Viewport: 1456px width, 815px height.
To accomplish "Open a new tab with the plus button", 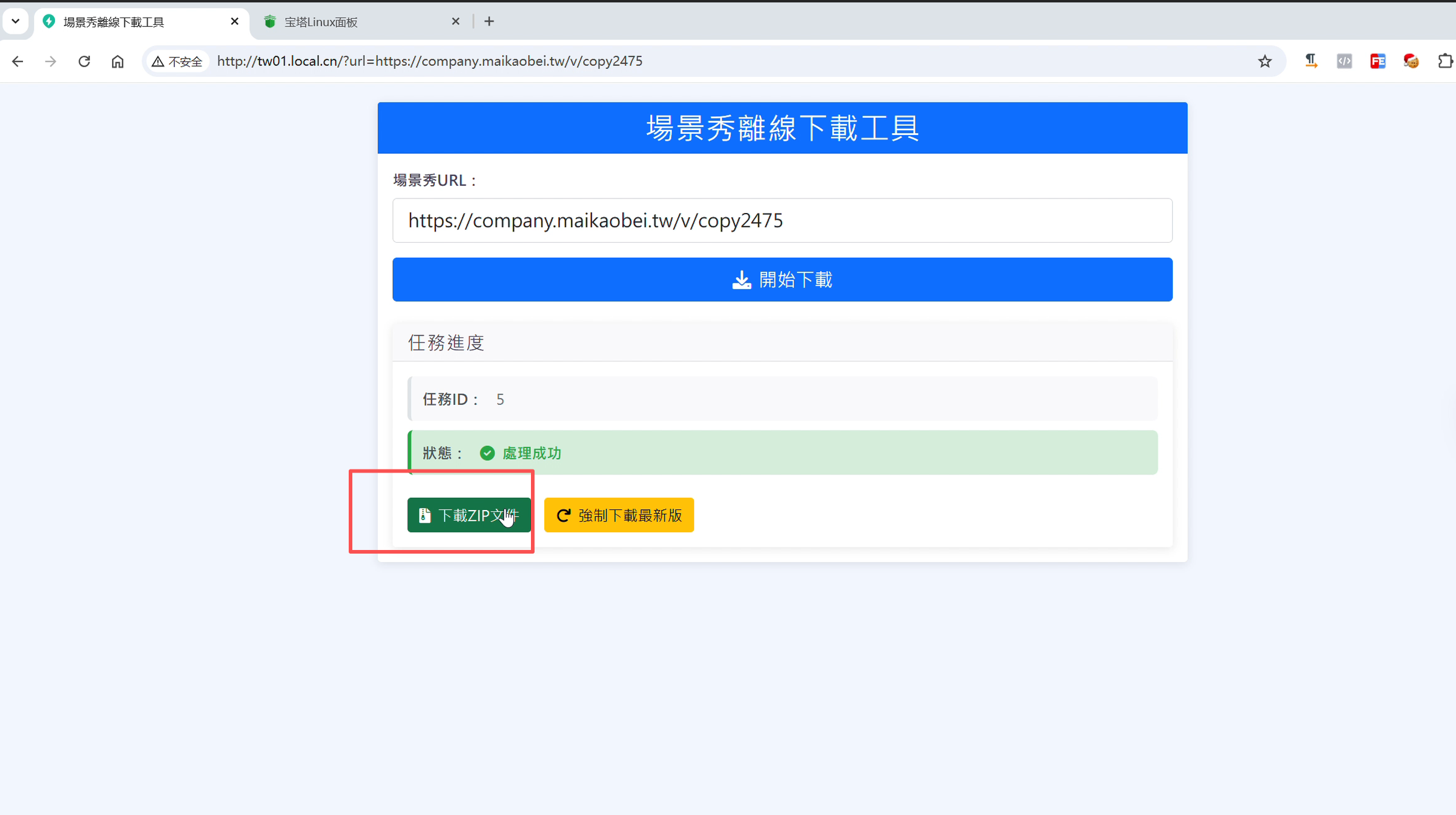I will point(489,21).
